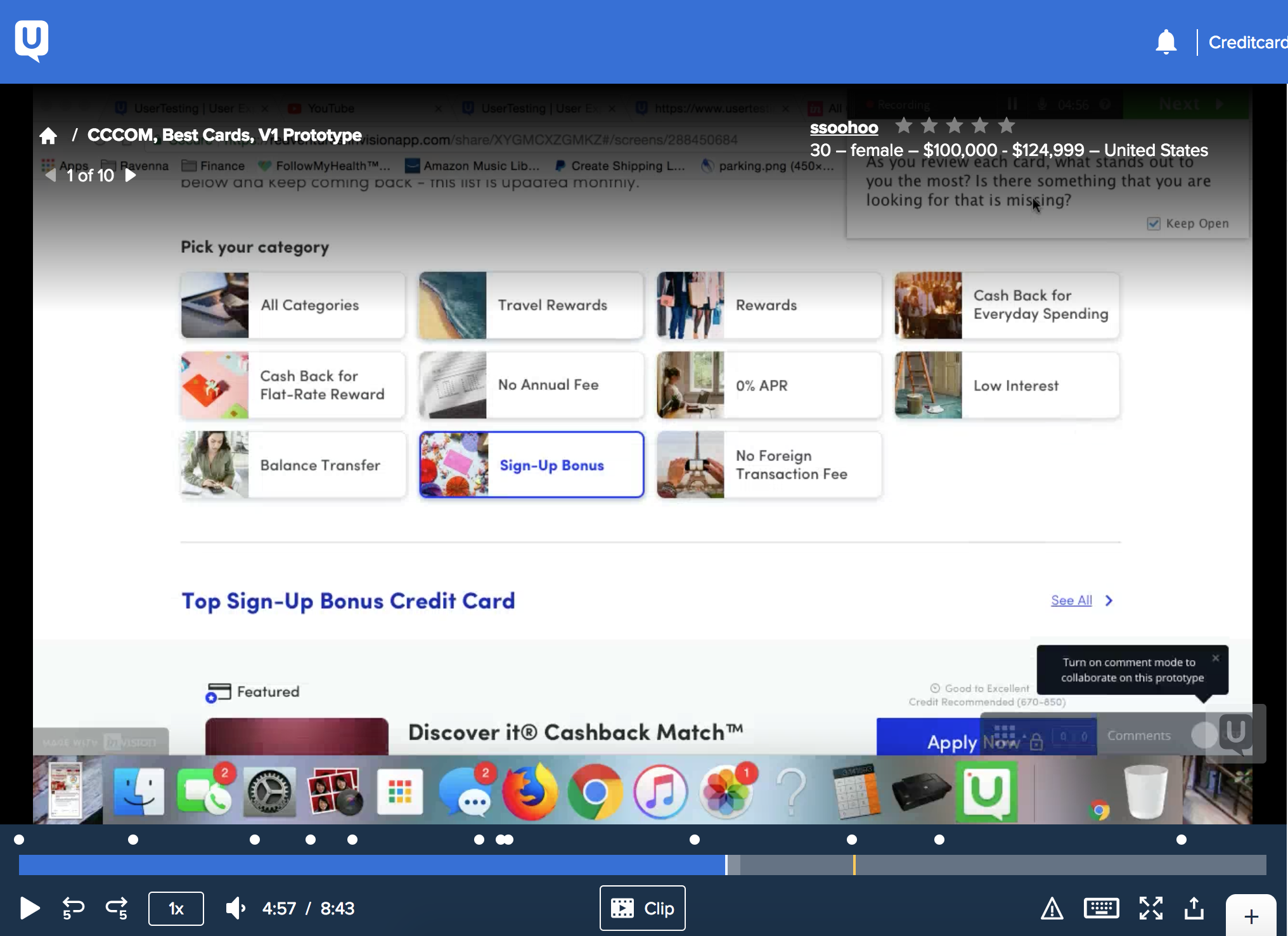
Task: Open the Creditcard account menu
Action: (x=1247, y=42)
